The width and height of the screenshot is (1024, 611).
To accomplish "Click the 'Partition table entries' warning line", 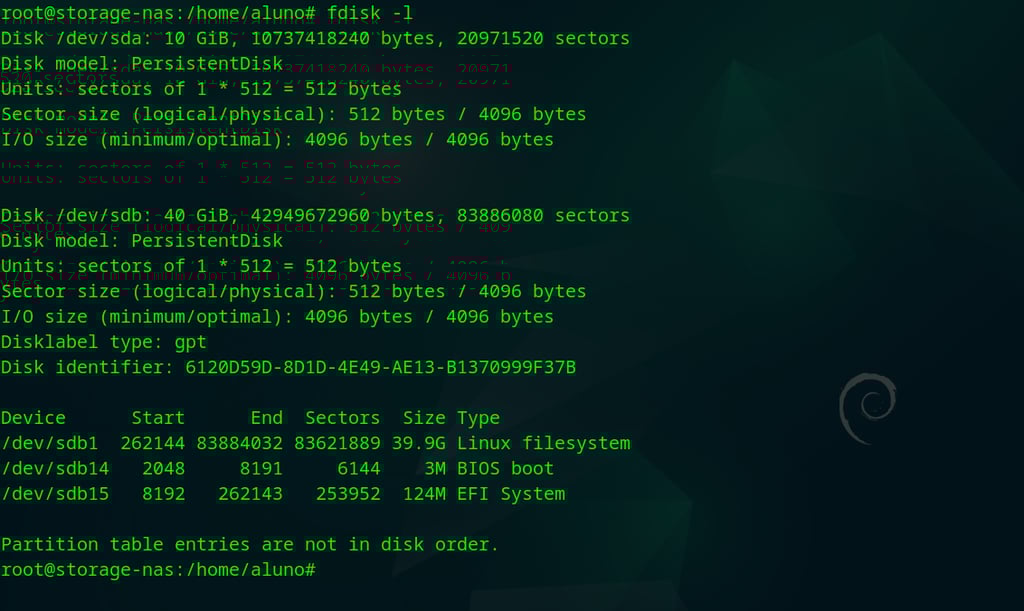I will (x=249, y=544).
